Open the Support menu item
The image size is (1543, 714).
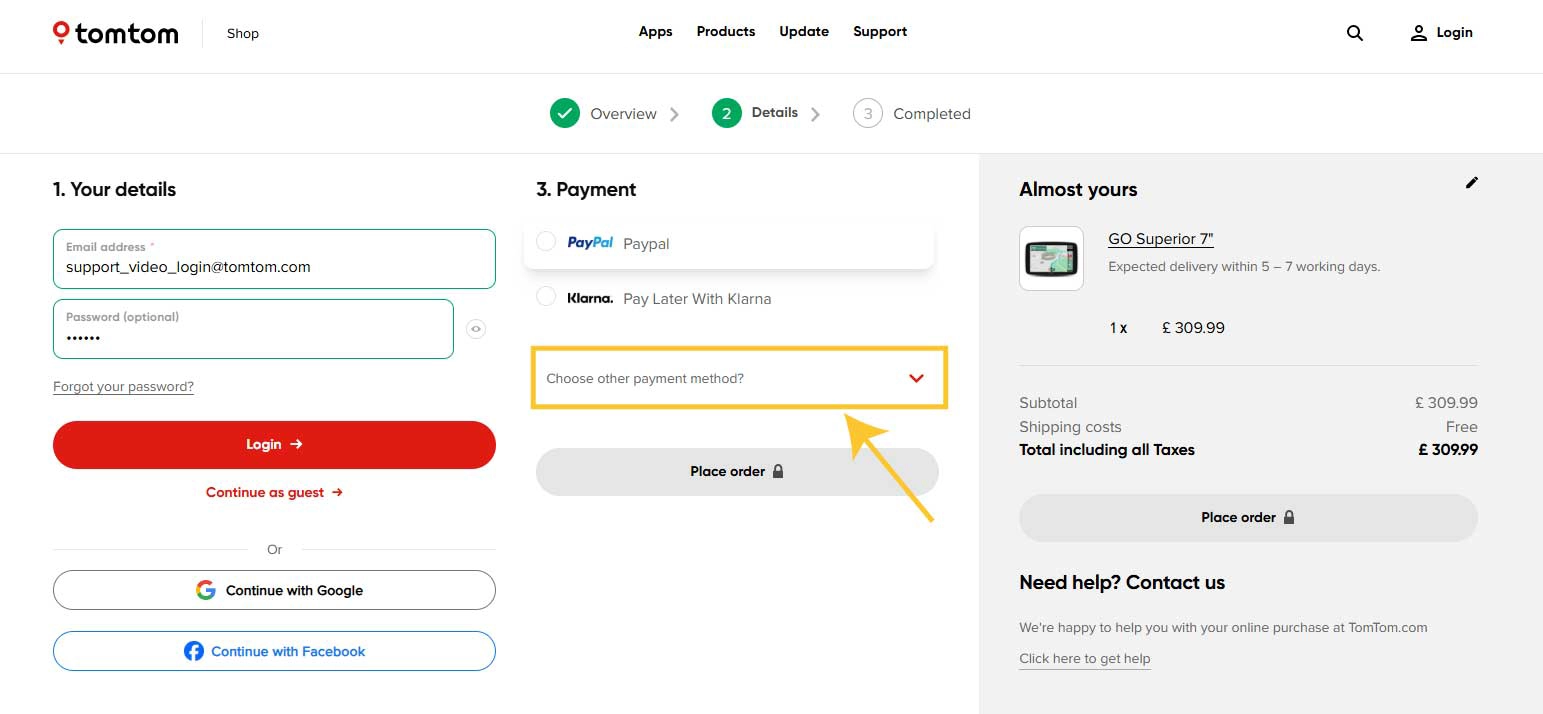(880, 31)
